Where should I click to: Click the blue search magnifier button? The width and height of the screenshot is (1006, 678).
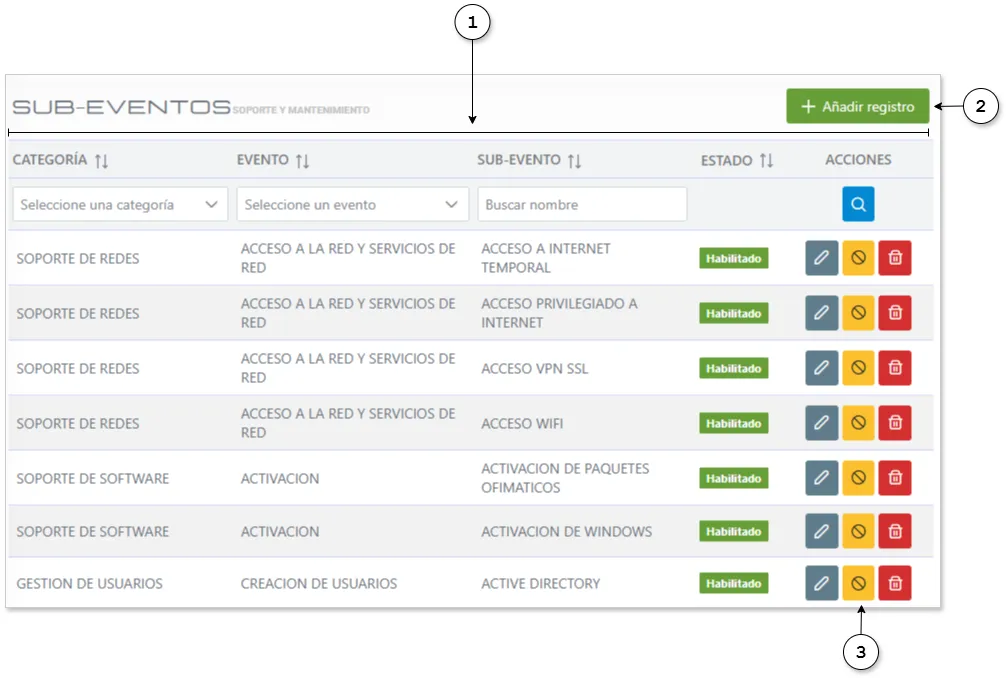click(858, 204)
